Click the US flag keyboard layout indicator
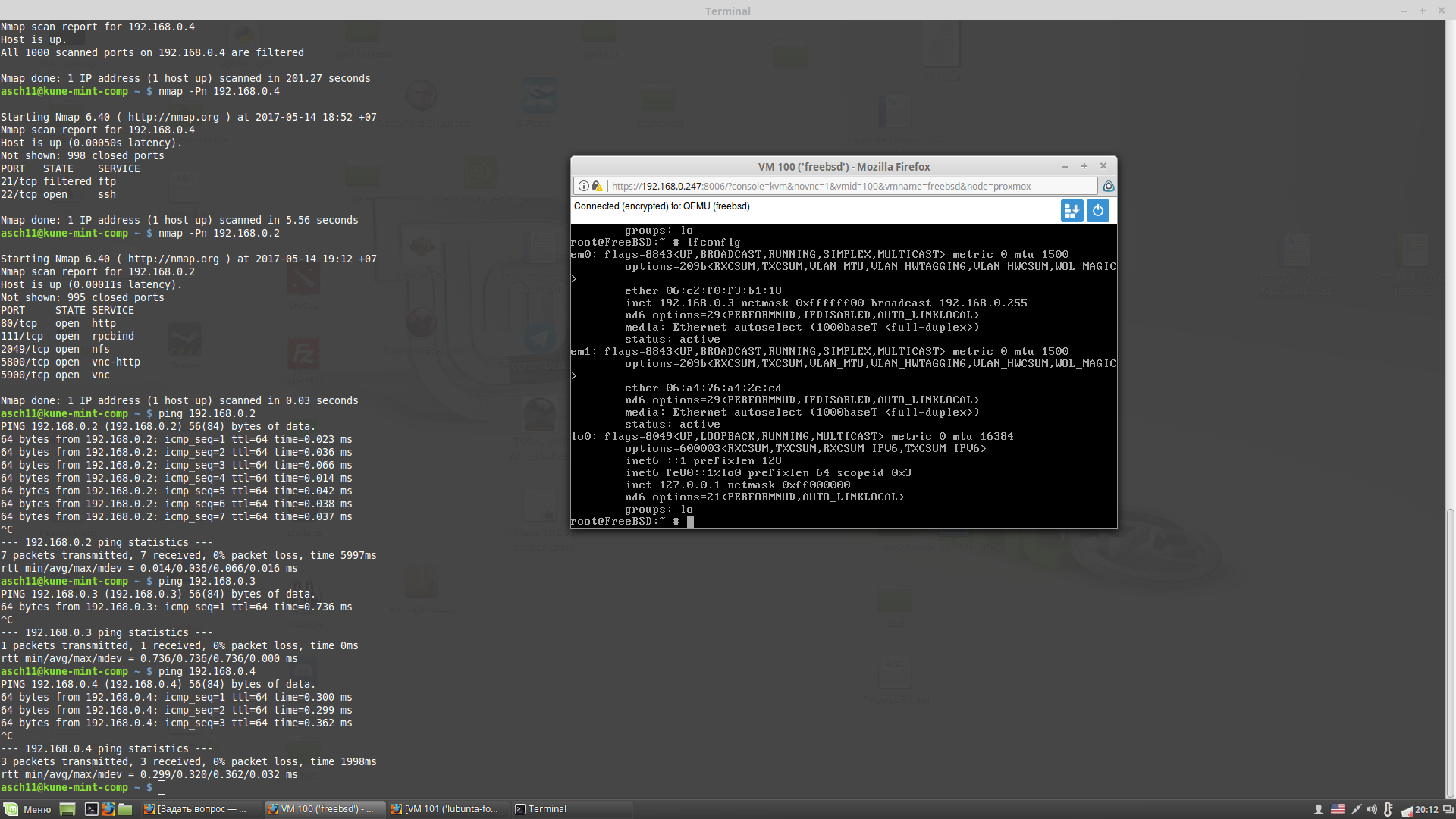1456x819 pixels. pyautogui.click(x=1338, y=809)
